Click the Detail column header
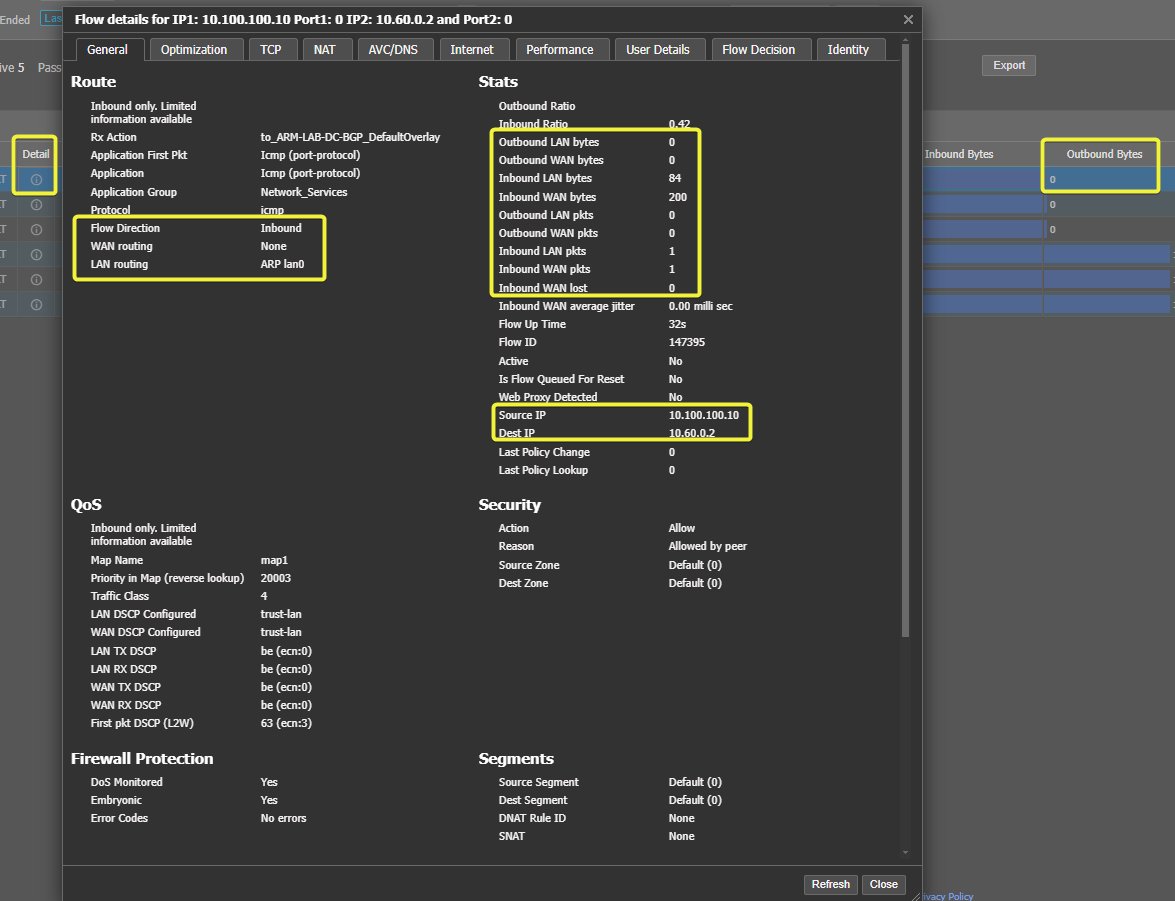This screenshot has width=1175, height=901. click(x=36, y=154)
